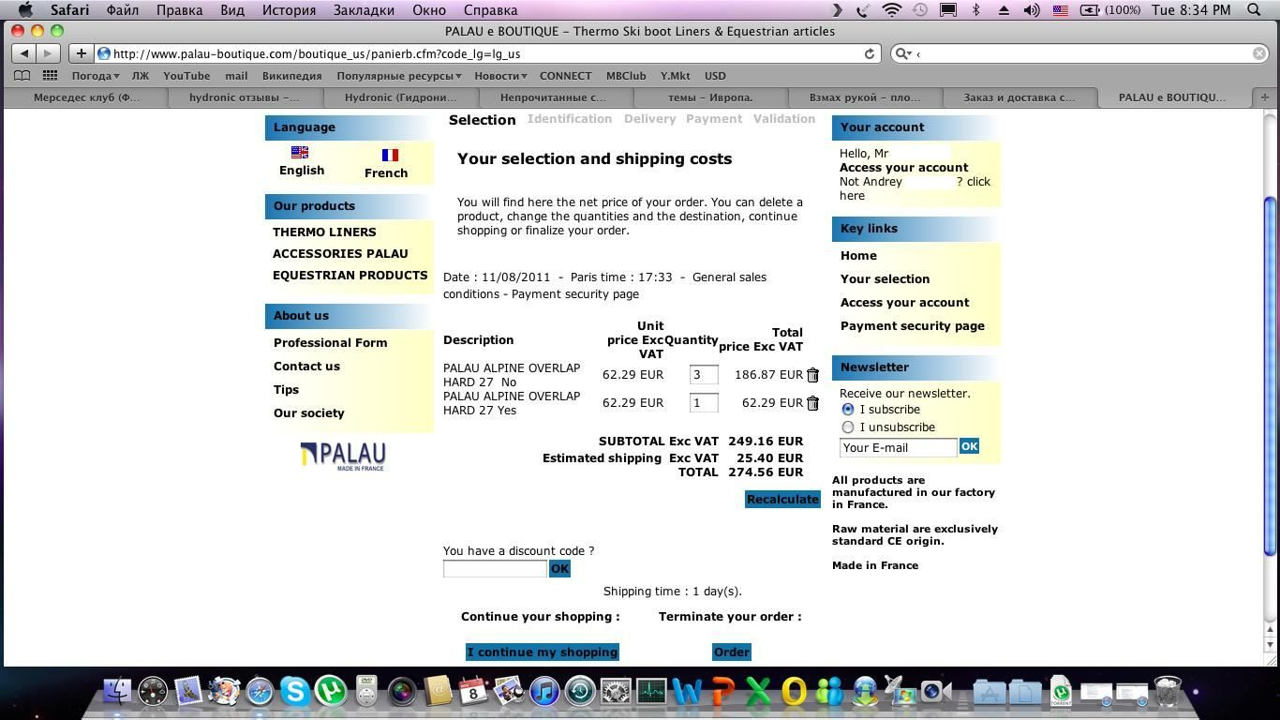Select the English flag icon

click(x=300, y=153)
